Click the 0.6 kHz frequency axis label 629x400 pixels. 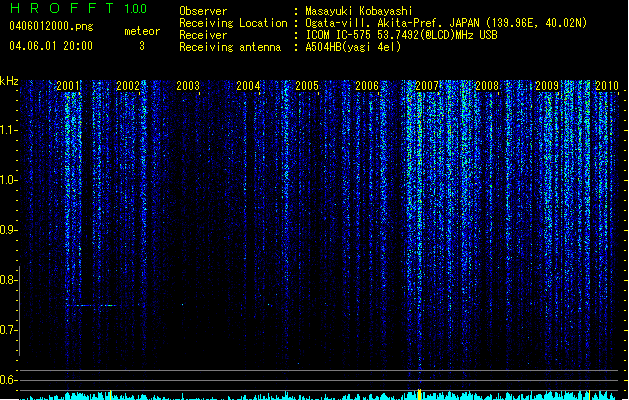click(x=8, y=380)
